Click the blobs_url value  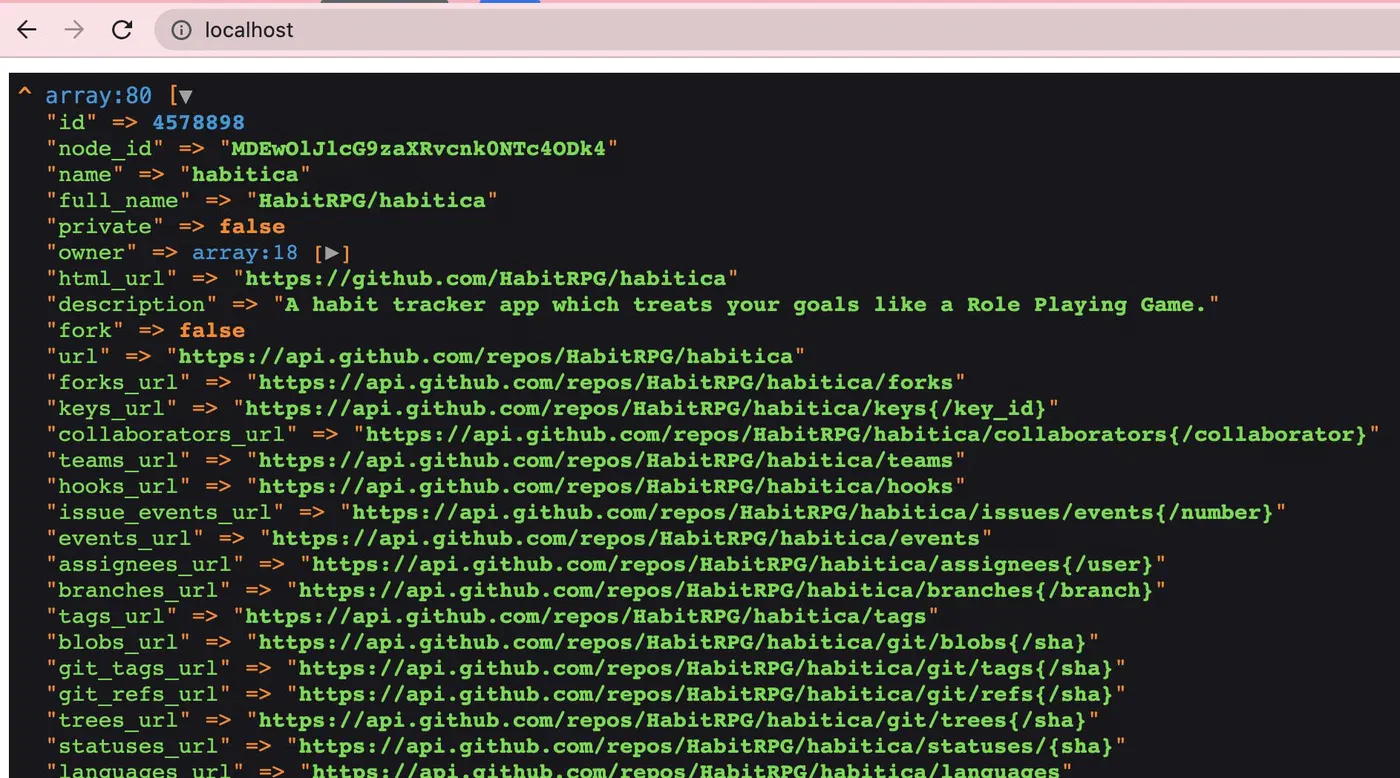672,643
